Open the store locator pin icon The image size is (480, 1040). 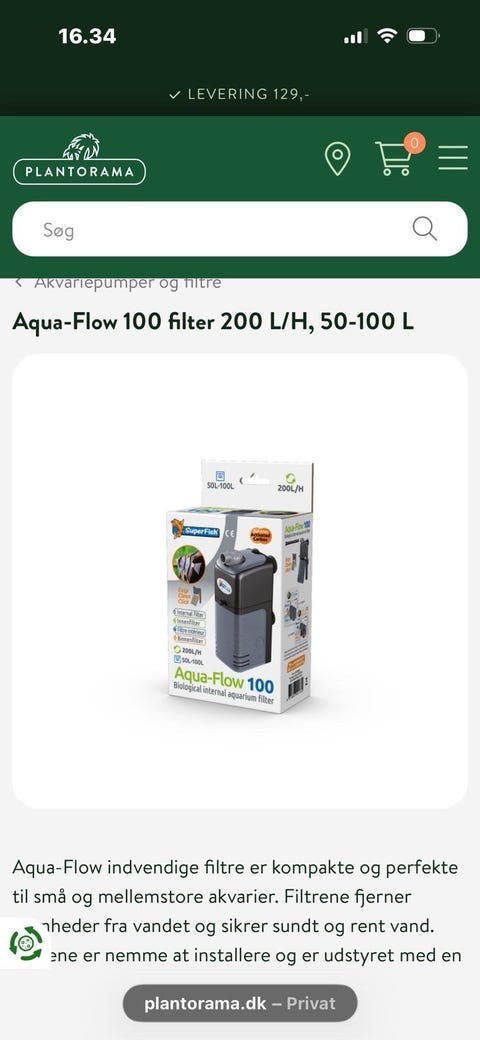pos(337,160)
